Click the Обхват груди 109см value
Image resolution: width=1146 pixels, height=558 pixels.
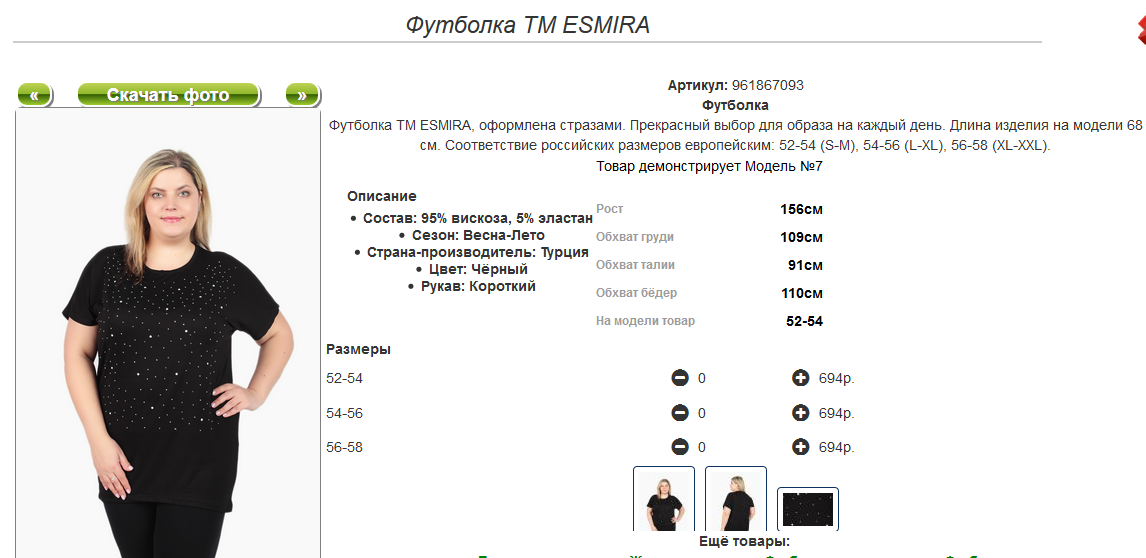click(x=801, y=237)
